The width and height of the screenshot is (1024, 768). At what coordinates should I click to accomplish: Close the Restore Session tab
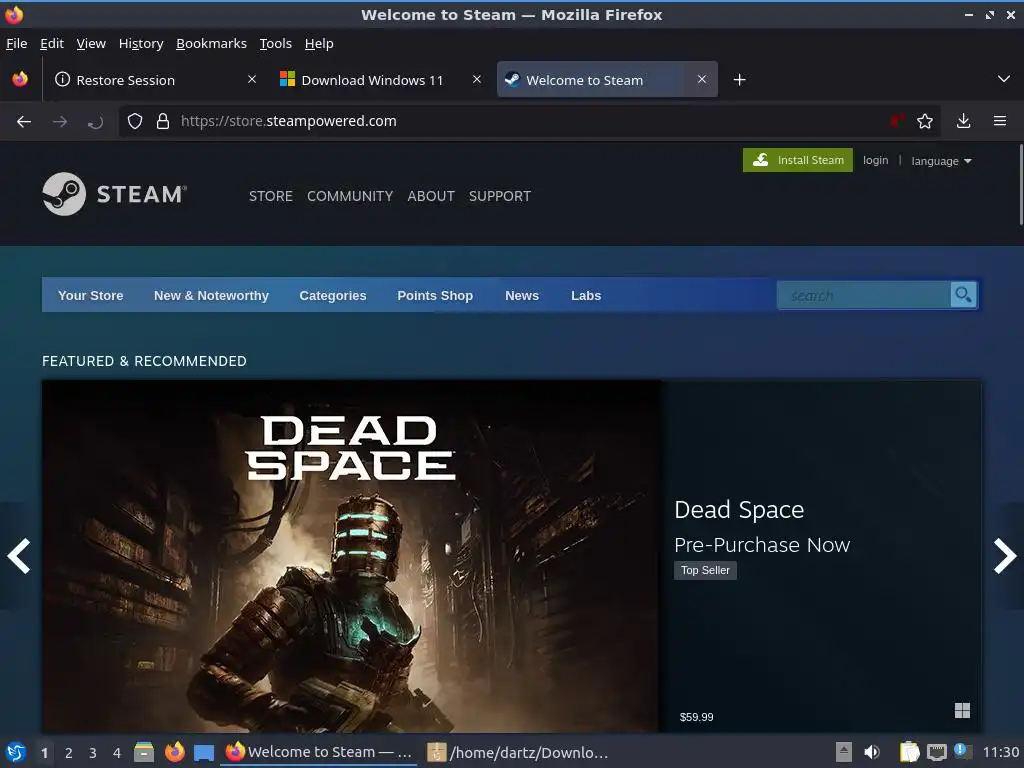pos(252,79)
